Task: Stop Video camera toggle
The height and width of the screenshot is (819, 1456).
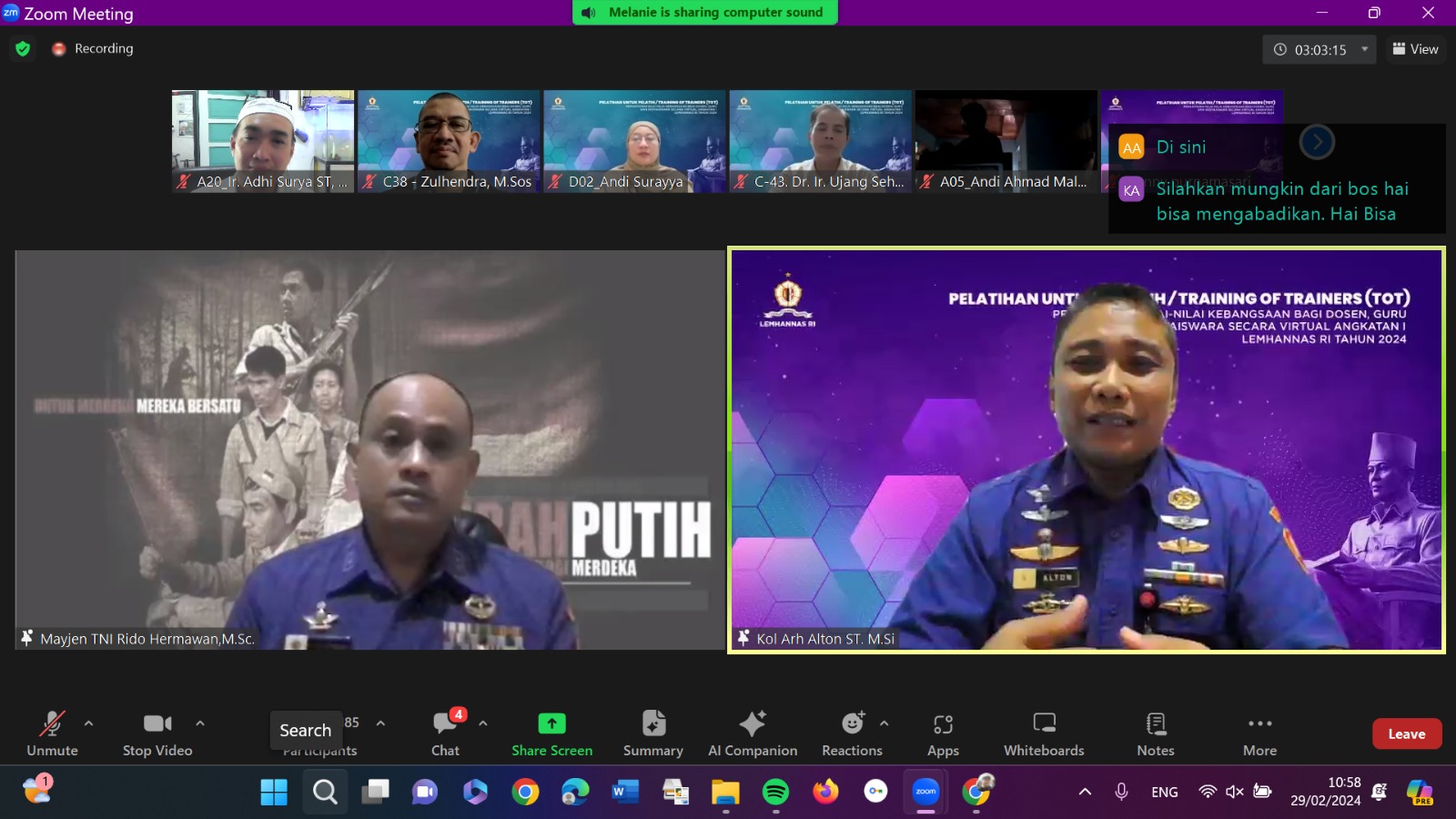Action: 157,733
